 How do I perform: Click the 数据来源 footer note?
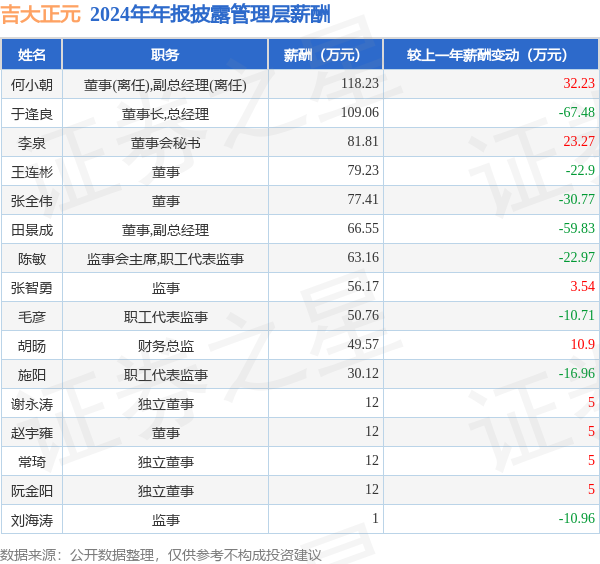[x=161, y=555]
